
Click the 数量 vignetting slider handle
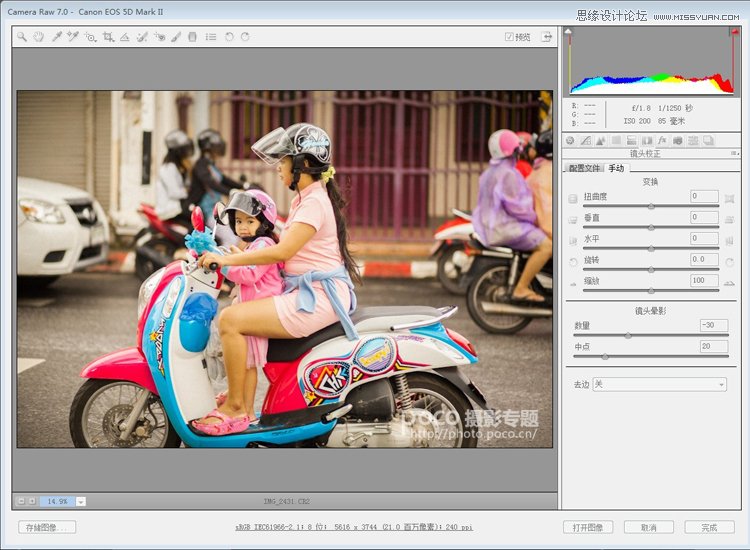tap(628, 336)
